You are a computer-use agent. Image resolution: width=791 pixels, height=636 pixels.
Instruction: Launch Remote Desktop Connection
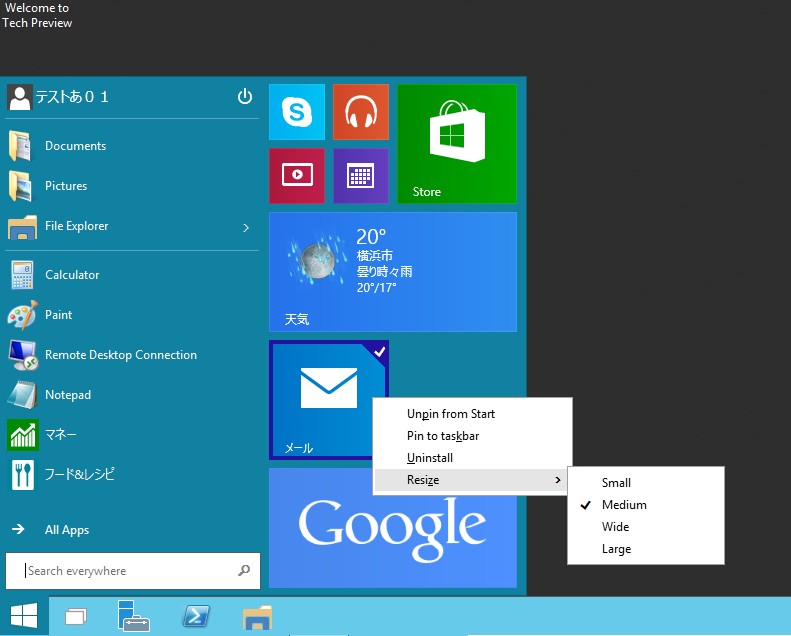132,355
